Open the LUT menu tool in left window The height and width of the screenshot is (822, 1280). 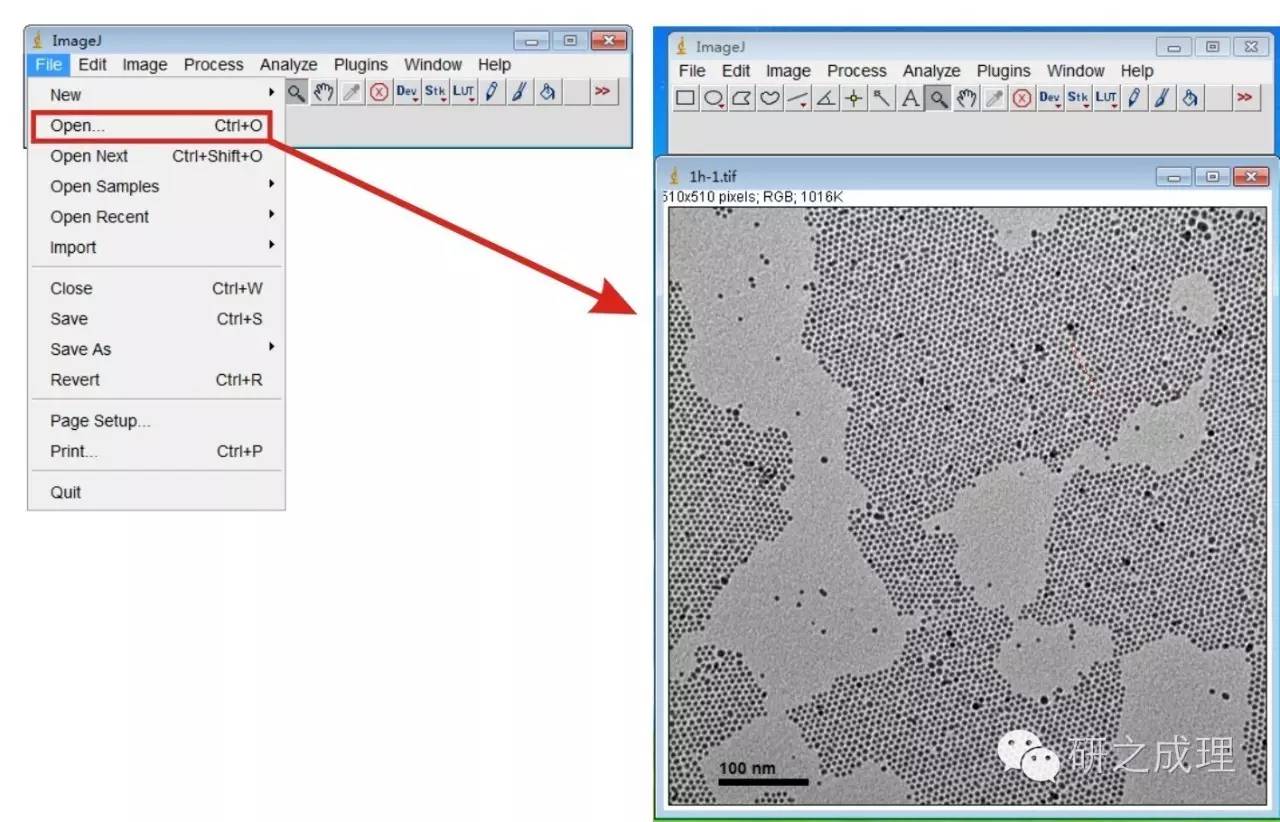pos(463,92)
